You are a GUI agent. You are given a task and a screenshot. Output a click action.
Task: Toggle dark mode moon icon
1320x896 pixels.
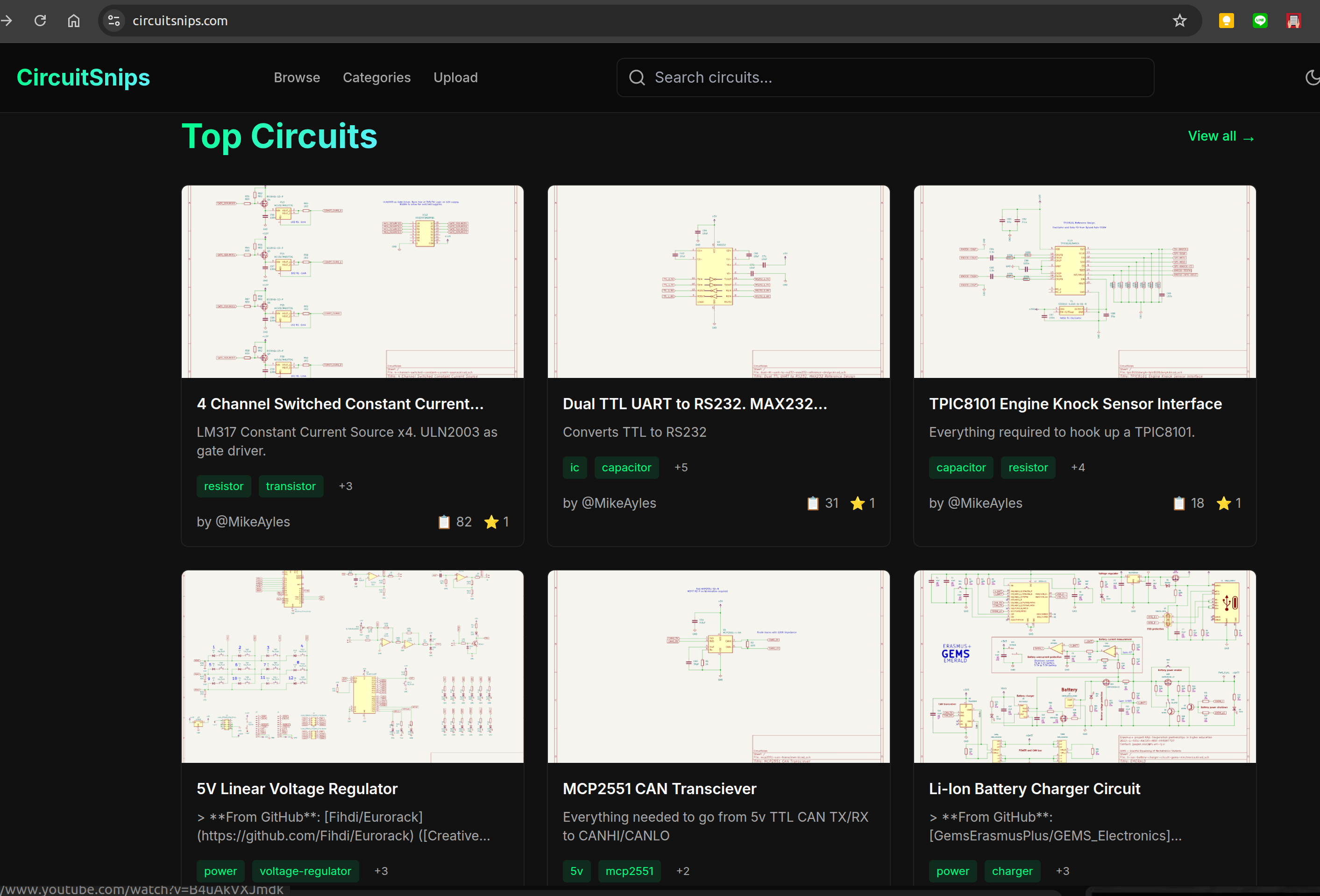coord(1313,77)
